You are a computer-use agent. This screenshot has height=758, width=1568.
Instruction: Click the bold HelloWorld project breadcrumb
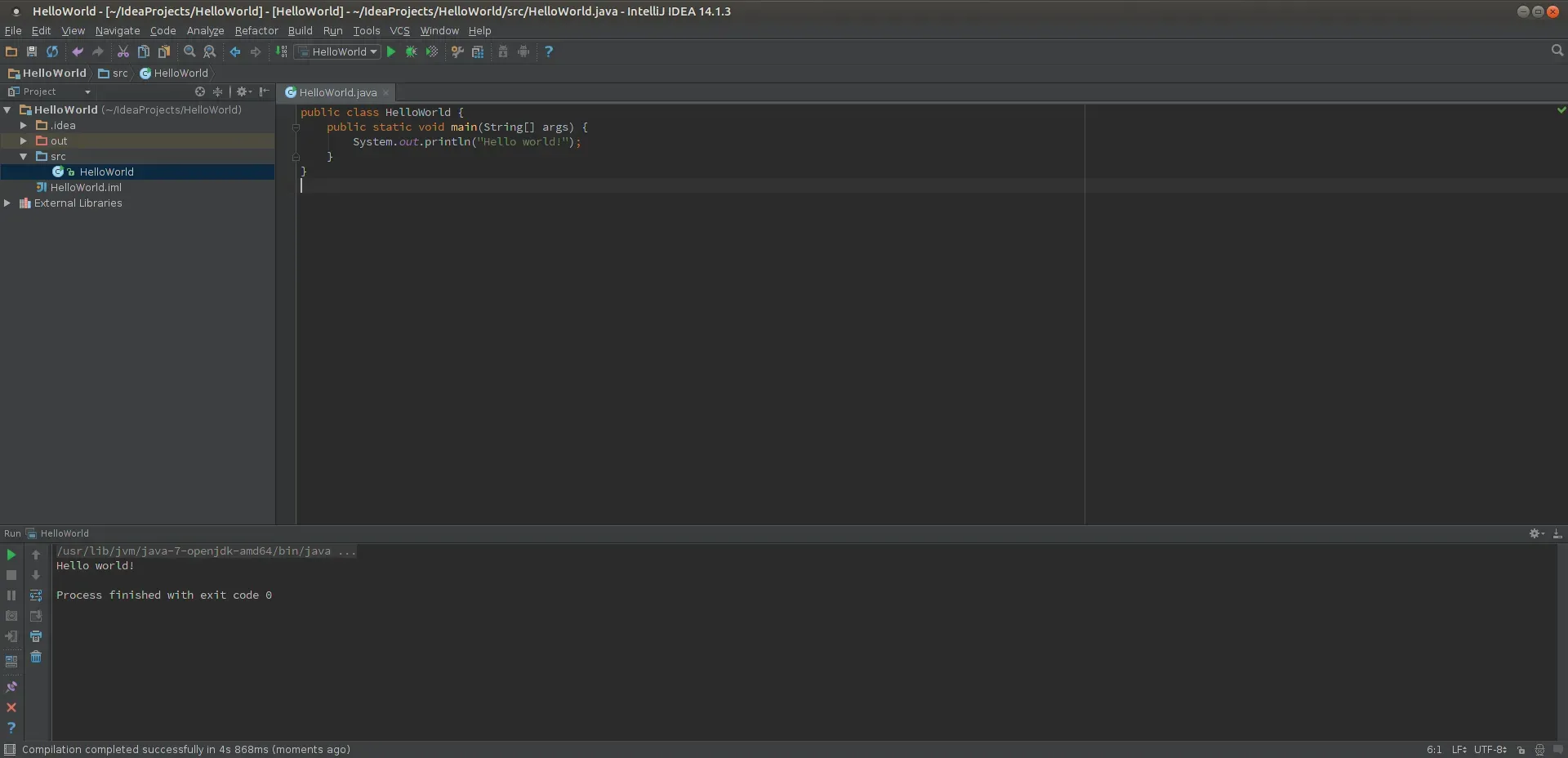click(47, 73)
